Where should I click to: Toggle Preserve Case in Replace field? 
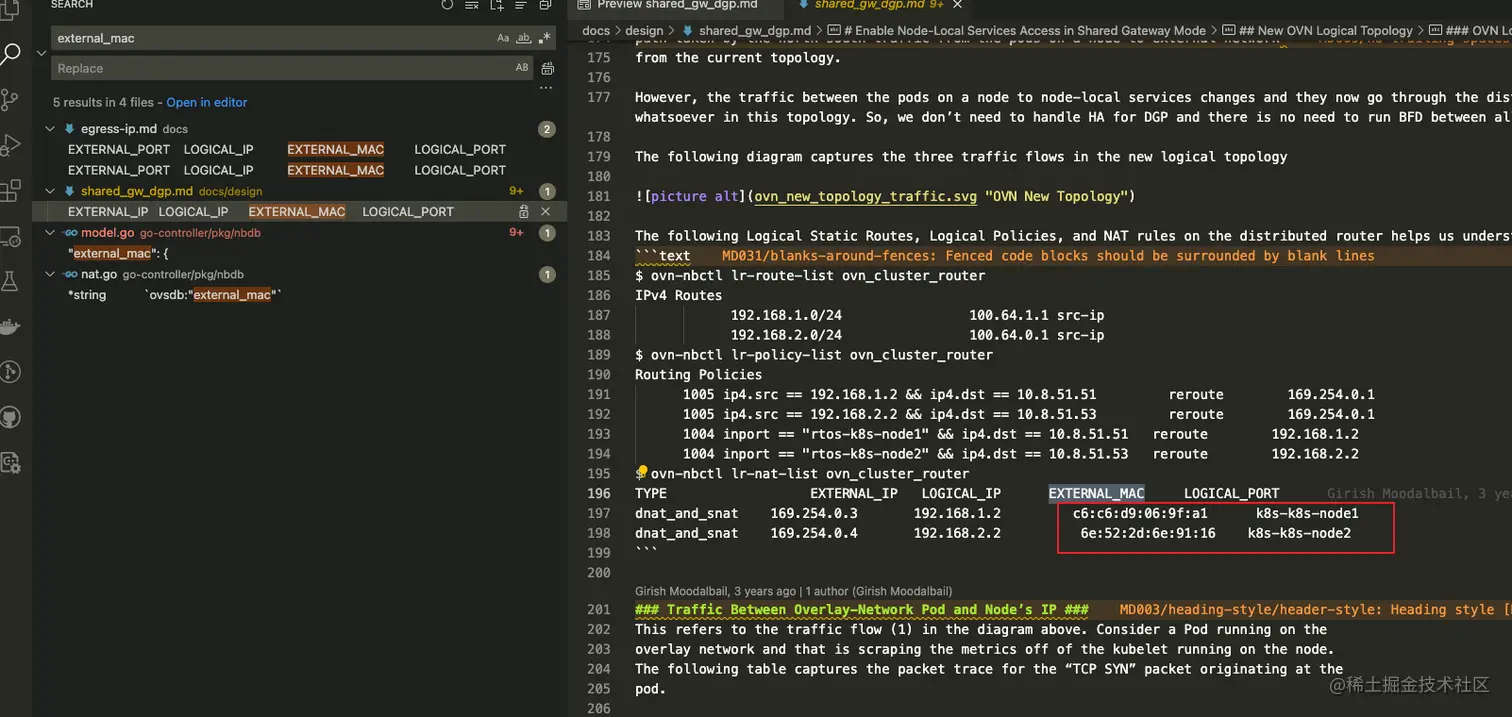click(522, 68)
